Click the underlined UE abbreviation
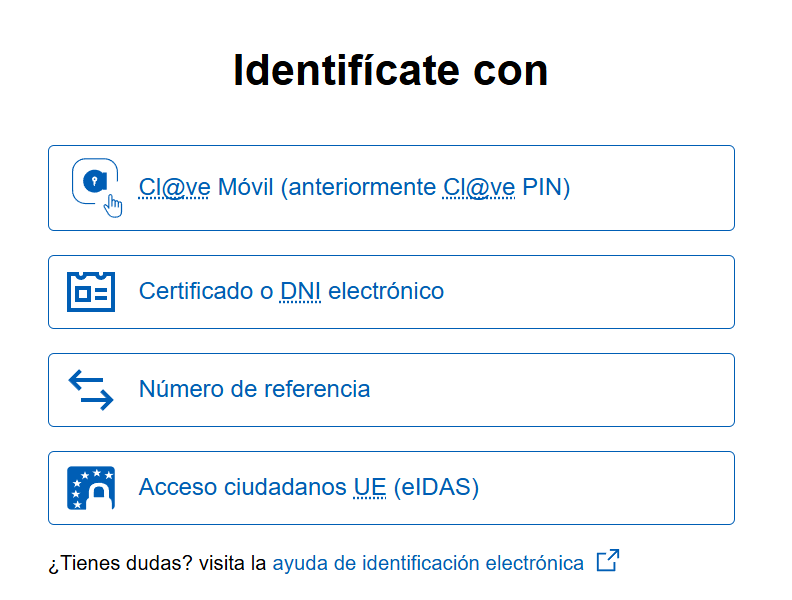Screen dimensions: 792x600 pyautogui.click(x=370, y=487)
